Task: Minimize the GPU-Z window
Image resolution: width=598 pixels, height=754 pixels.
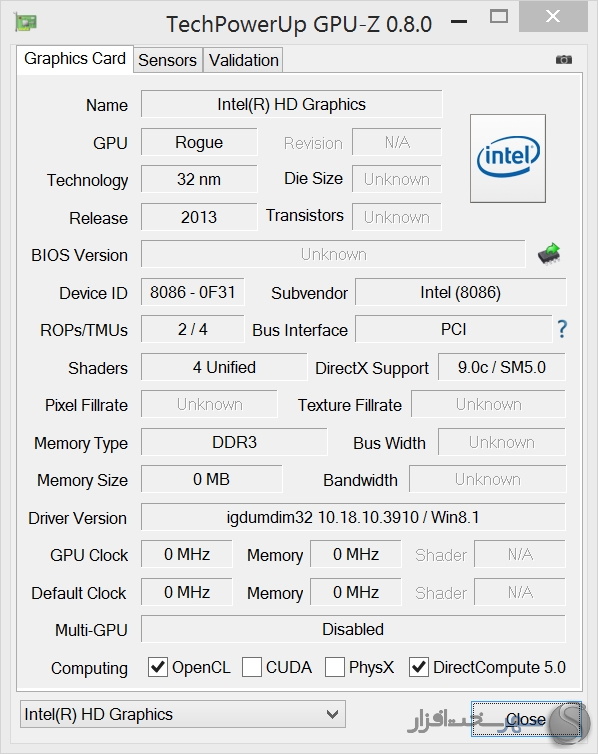Action: tap(459, 22)
